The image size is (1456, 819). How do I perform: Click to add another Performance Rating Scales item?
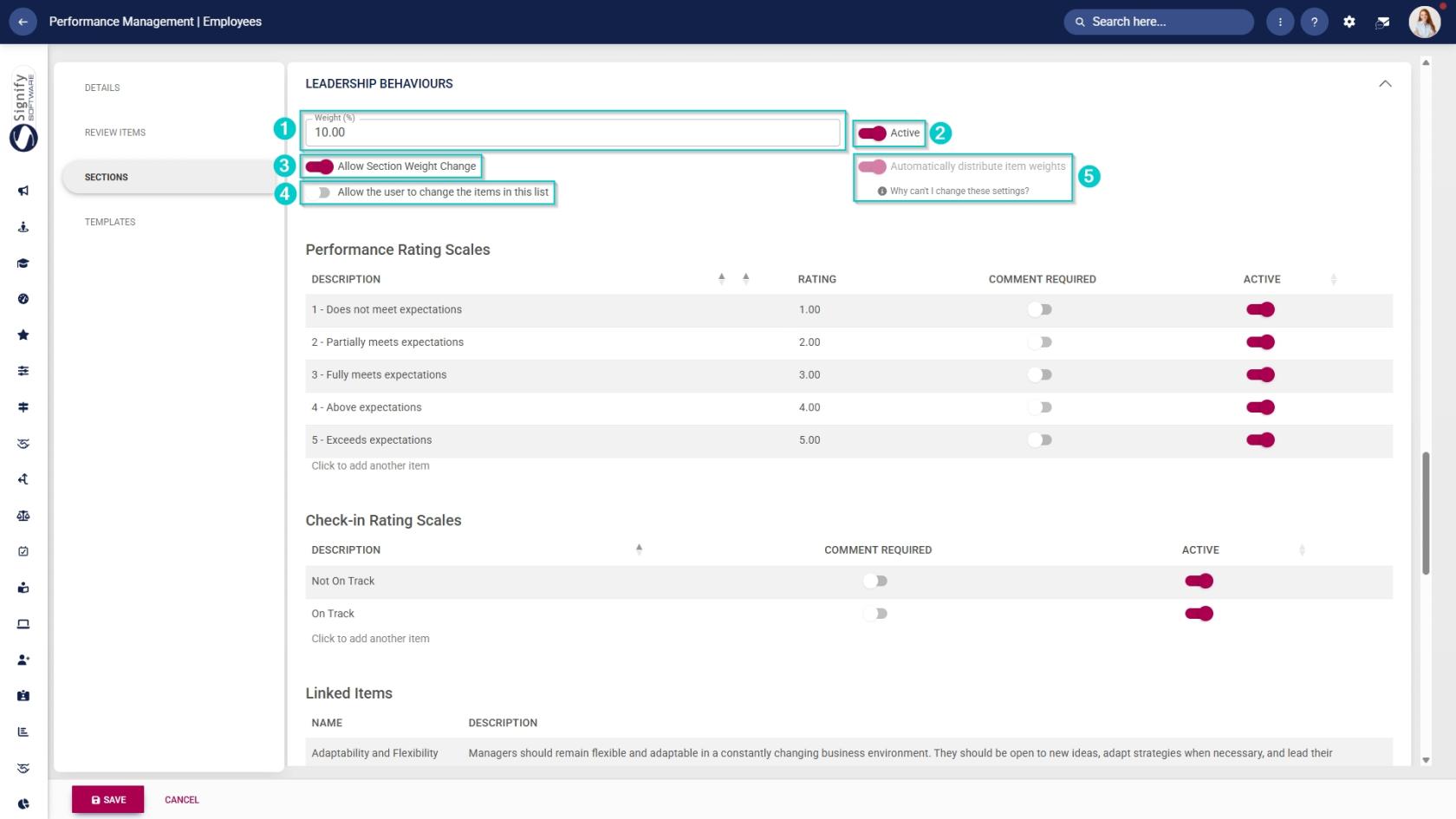tap(371, 465)
